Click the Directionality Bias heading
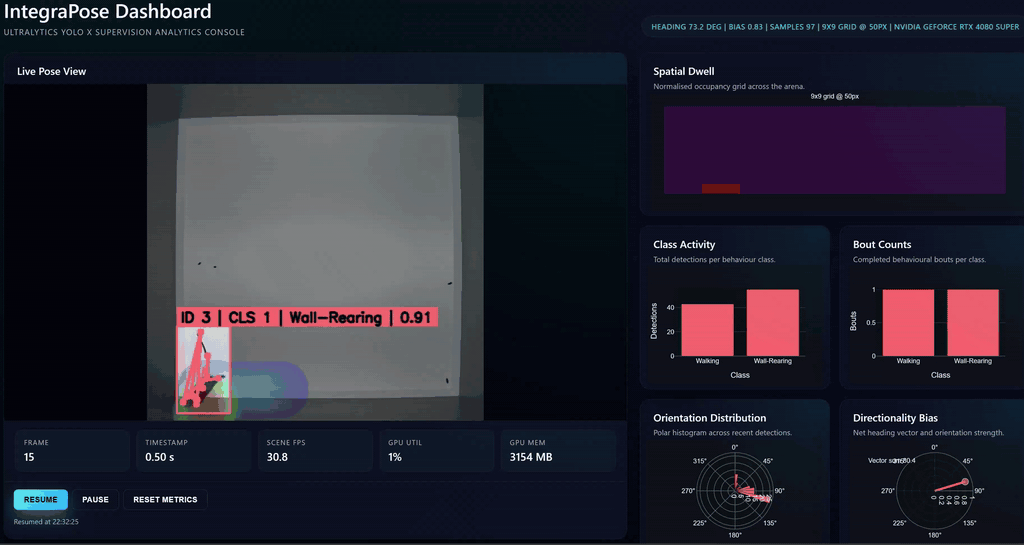This screenshot has width=1024, height=545. 895,418
